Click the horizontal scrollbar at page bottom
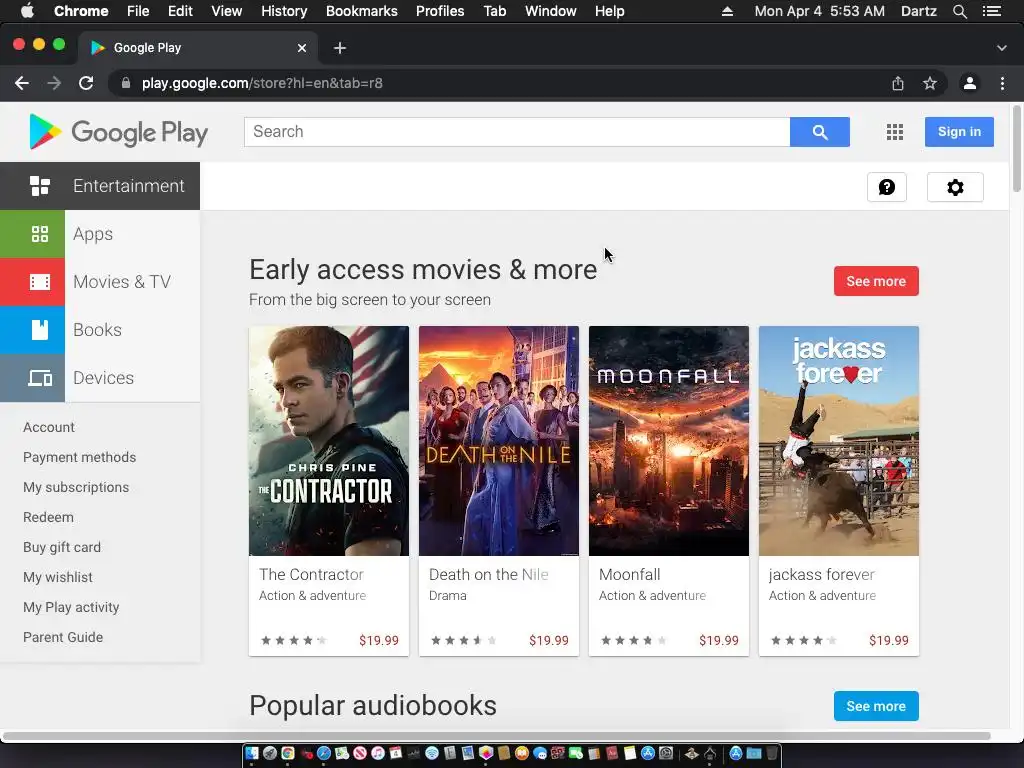Image resolution: width=1024 pixels, height=768 pixels. [496, 736]
